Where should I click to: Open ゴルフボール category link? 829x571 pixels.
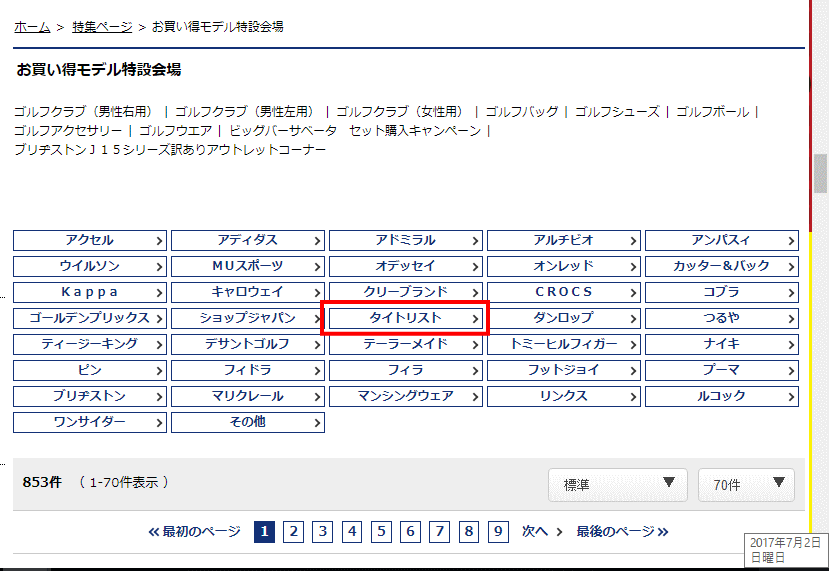pyautogui.click(x=713, y=112)
